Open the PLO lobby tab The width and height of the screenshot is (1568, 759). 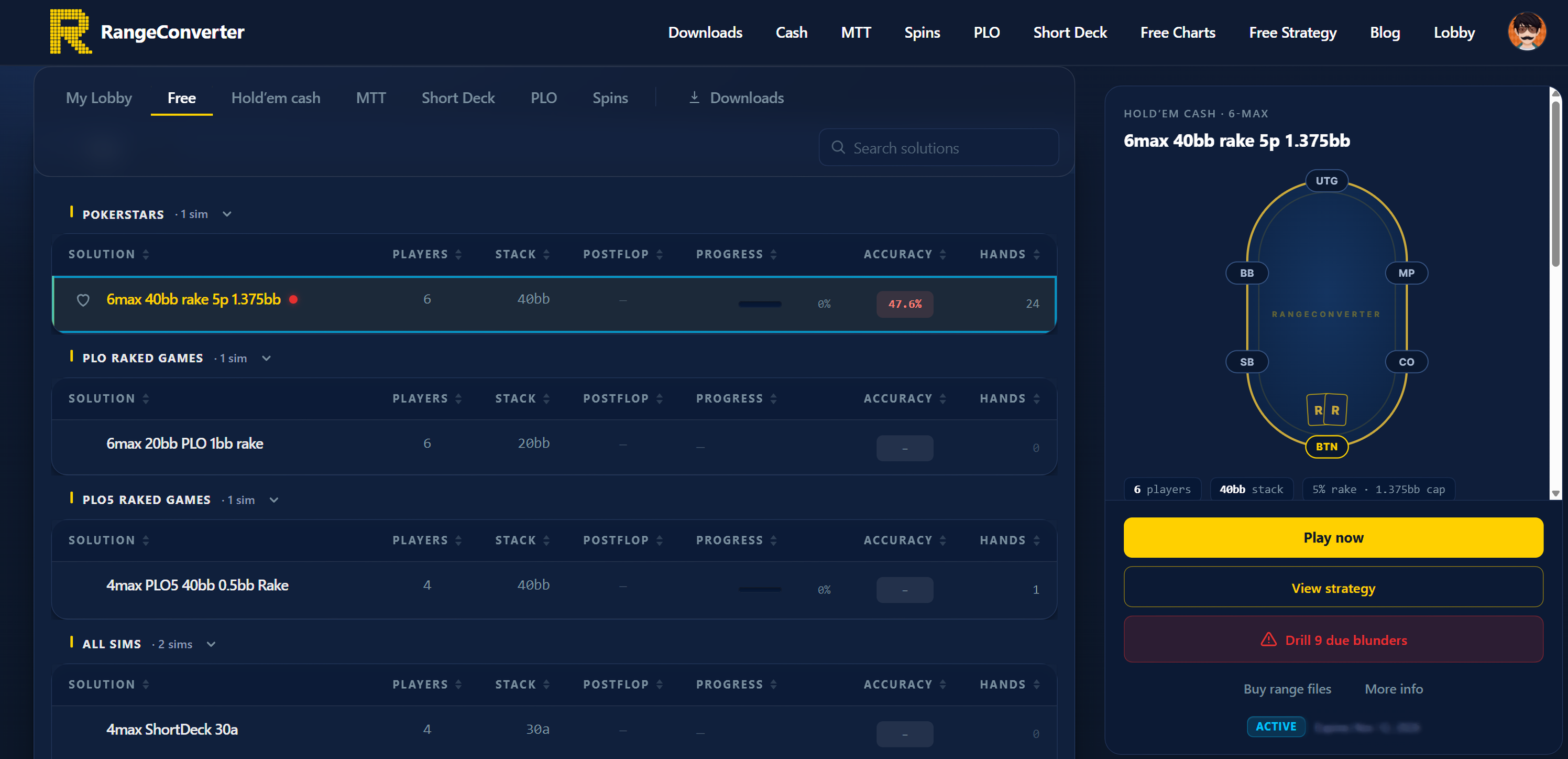544,97
